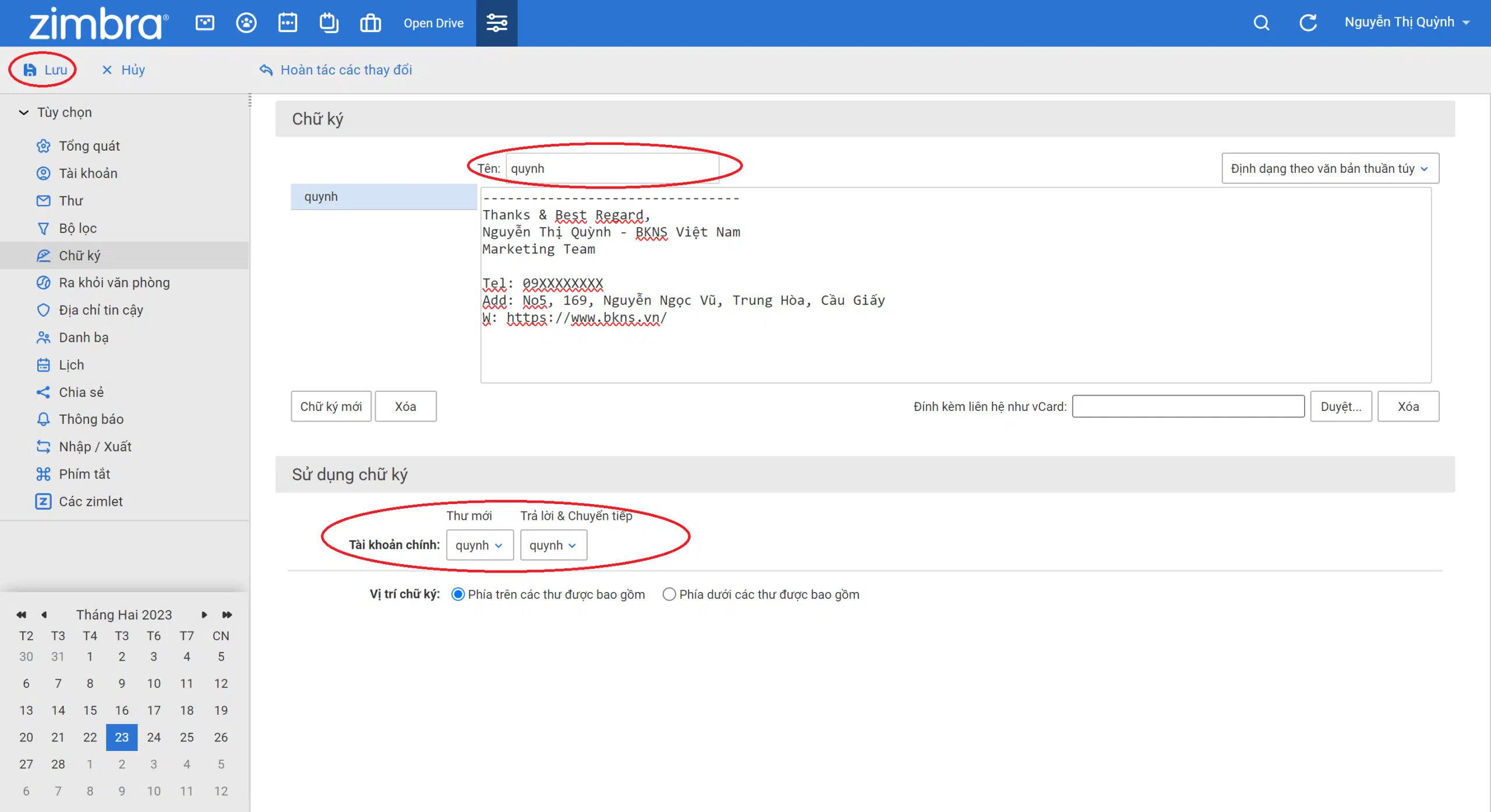Screen dimensions: 1491x812
Task: Go to next month in mini calendar
Action: coord(204,615)
